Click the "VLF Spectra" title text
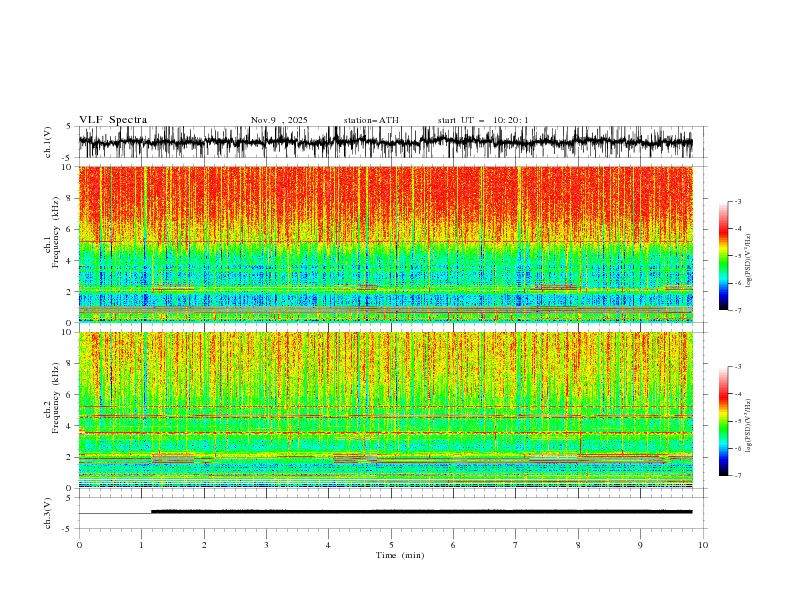This screenshot has height=612, width=792. coord(113,120)
